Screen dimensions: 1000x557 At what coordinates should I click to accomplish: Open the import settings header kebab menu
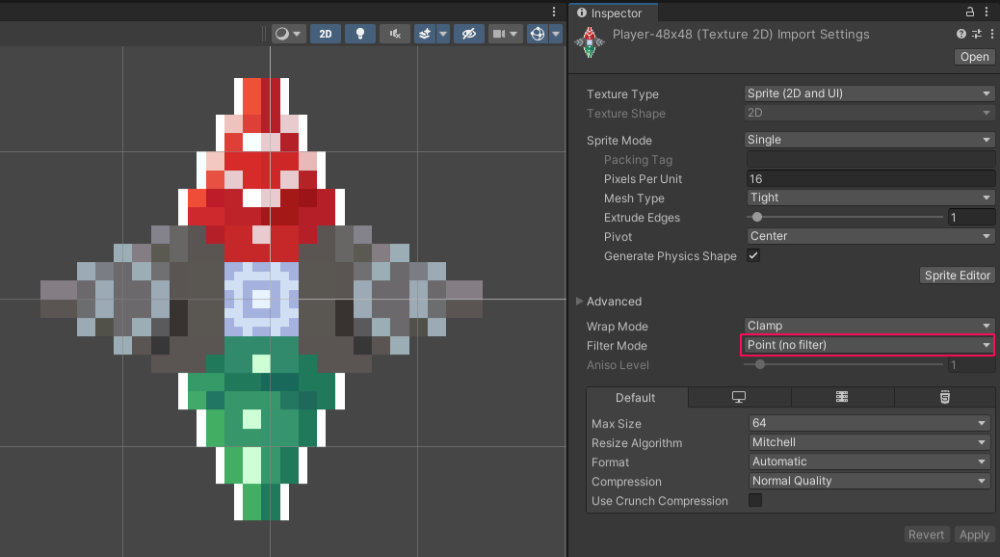(x=992, y=34)
